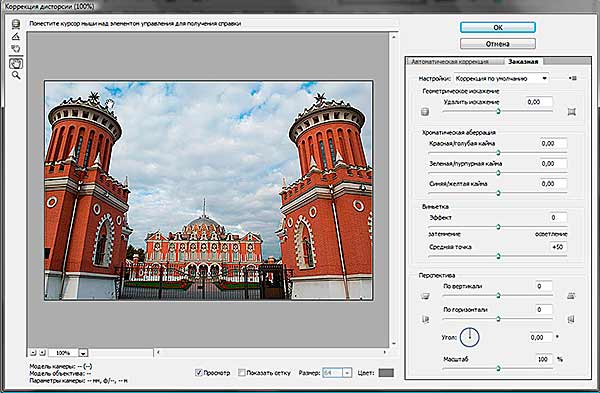Click the horizontal scrollbar right arrow
Image resolution: width=600 pixels, height=393 pixels.
pyautogui.click(x=385, y=352)
